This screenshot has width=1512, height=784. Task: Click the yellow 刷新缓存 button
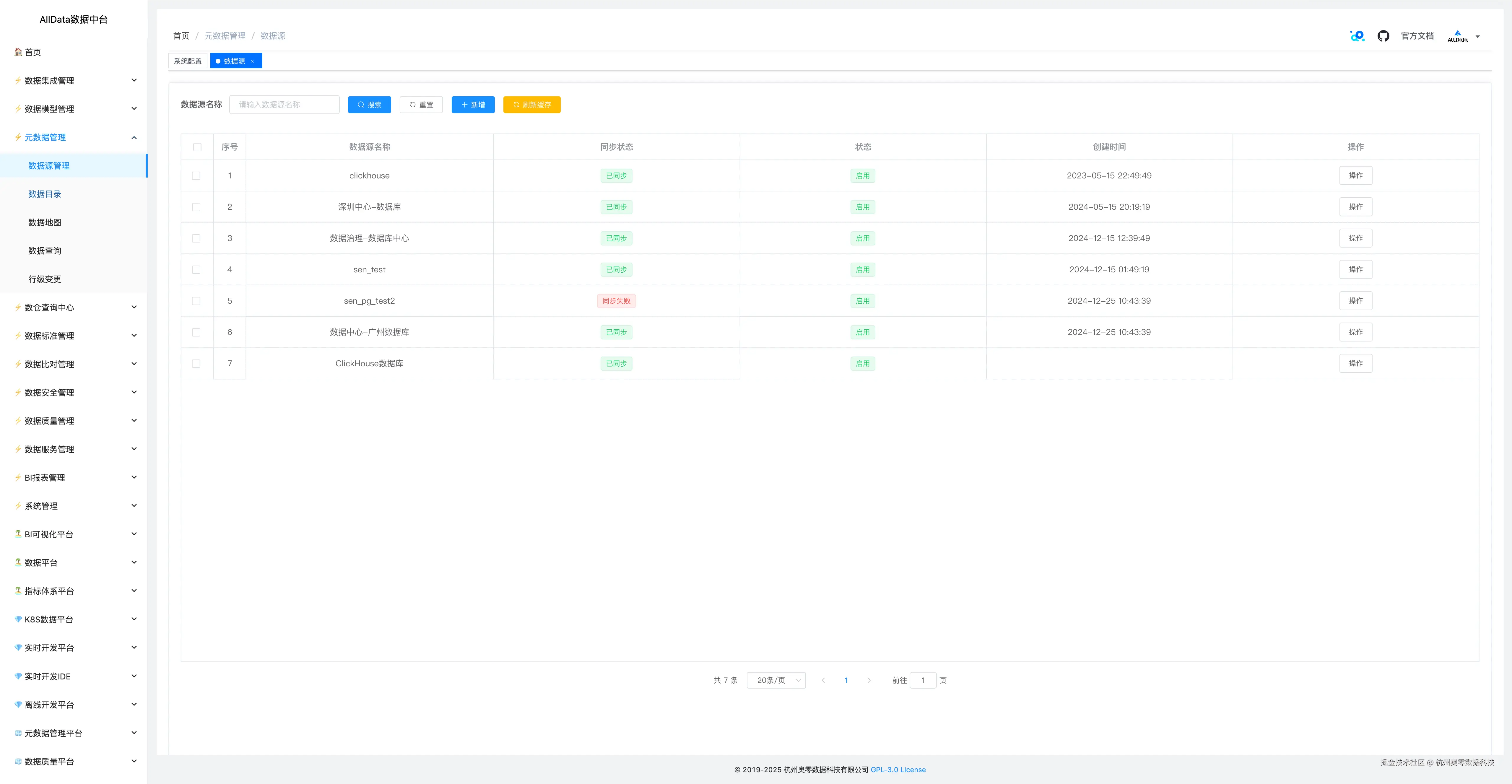531,105
